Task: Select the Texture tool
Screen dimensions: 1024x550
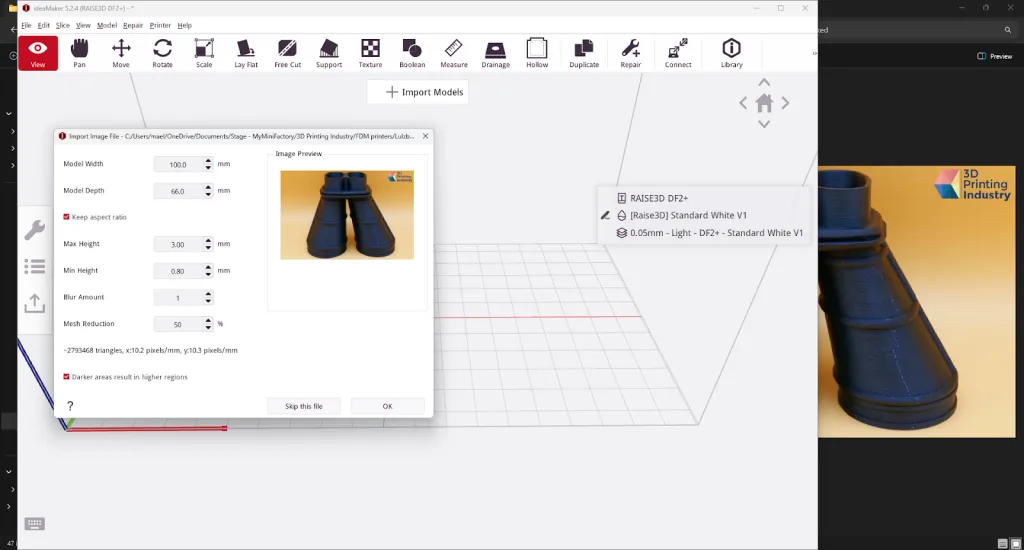Action: (x=370, y=54)
